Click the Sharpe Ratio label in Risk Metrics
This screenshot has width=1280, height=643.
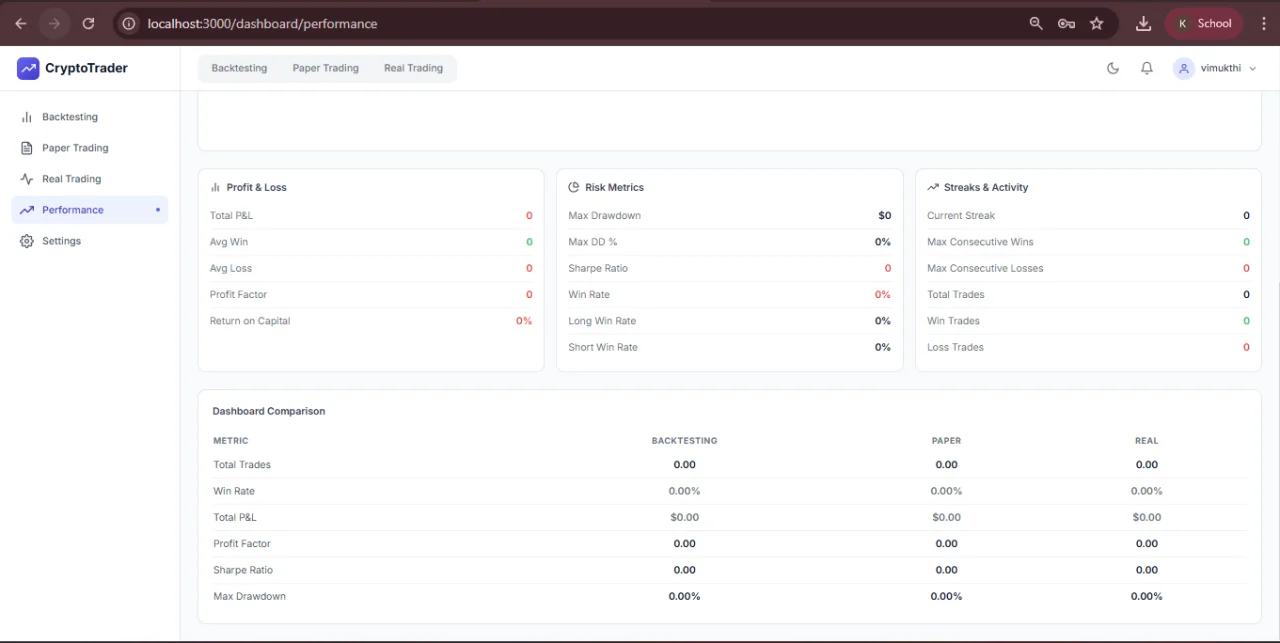tap(598, 268)
